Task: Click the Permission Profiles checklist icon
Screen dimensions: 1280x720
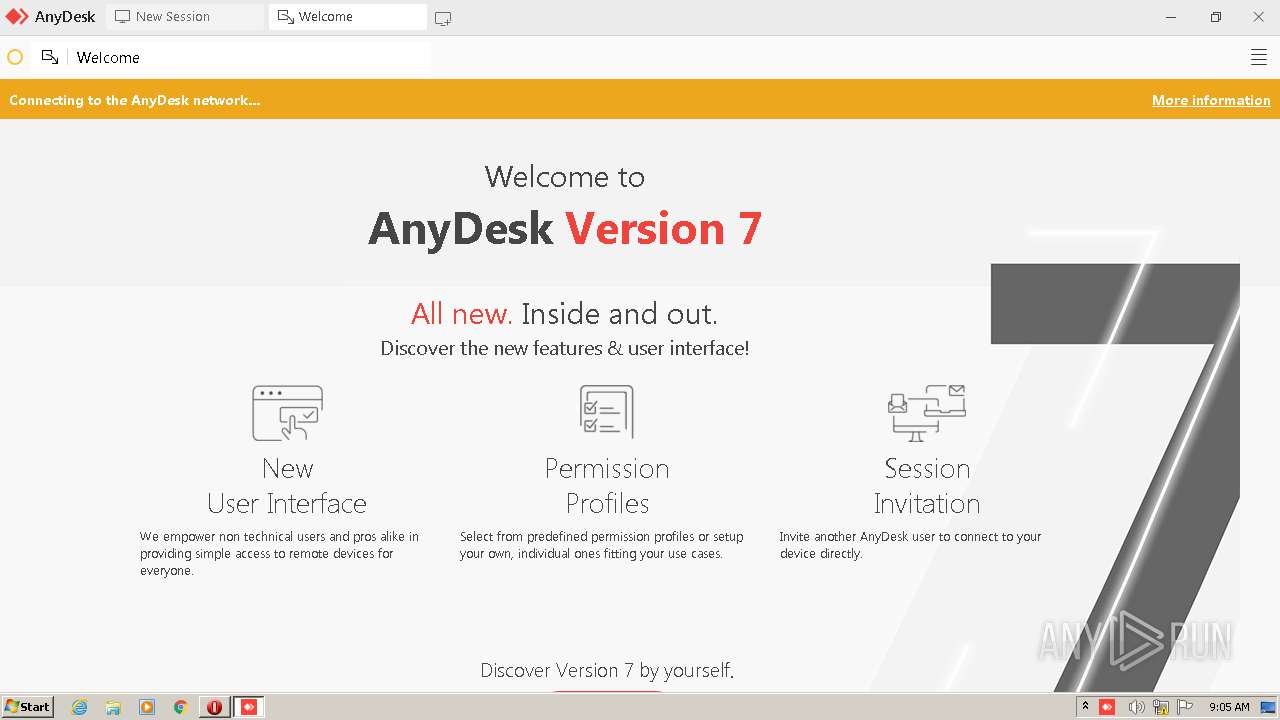Action: 607,411
